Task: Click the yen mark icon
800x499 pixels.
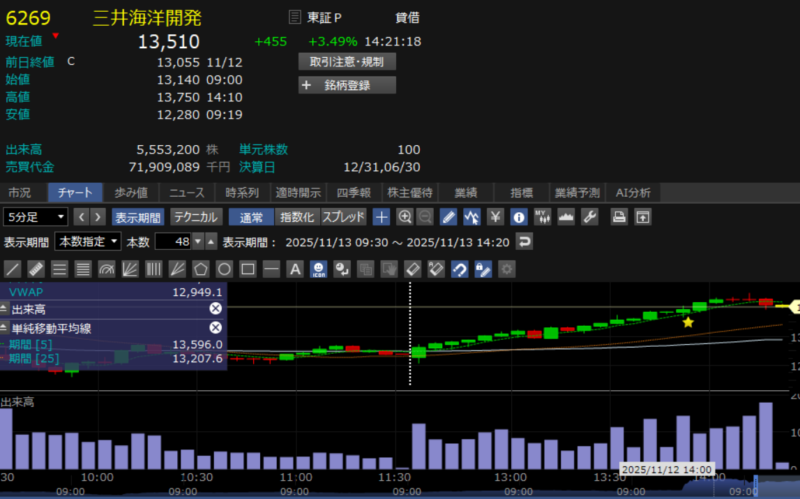Action: (x=495, y=217)
